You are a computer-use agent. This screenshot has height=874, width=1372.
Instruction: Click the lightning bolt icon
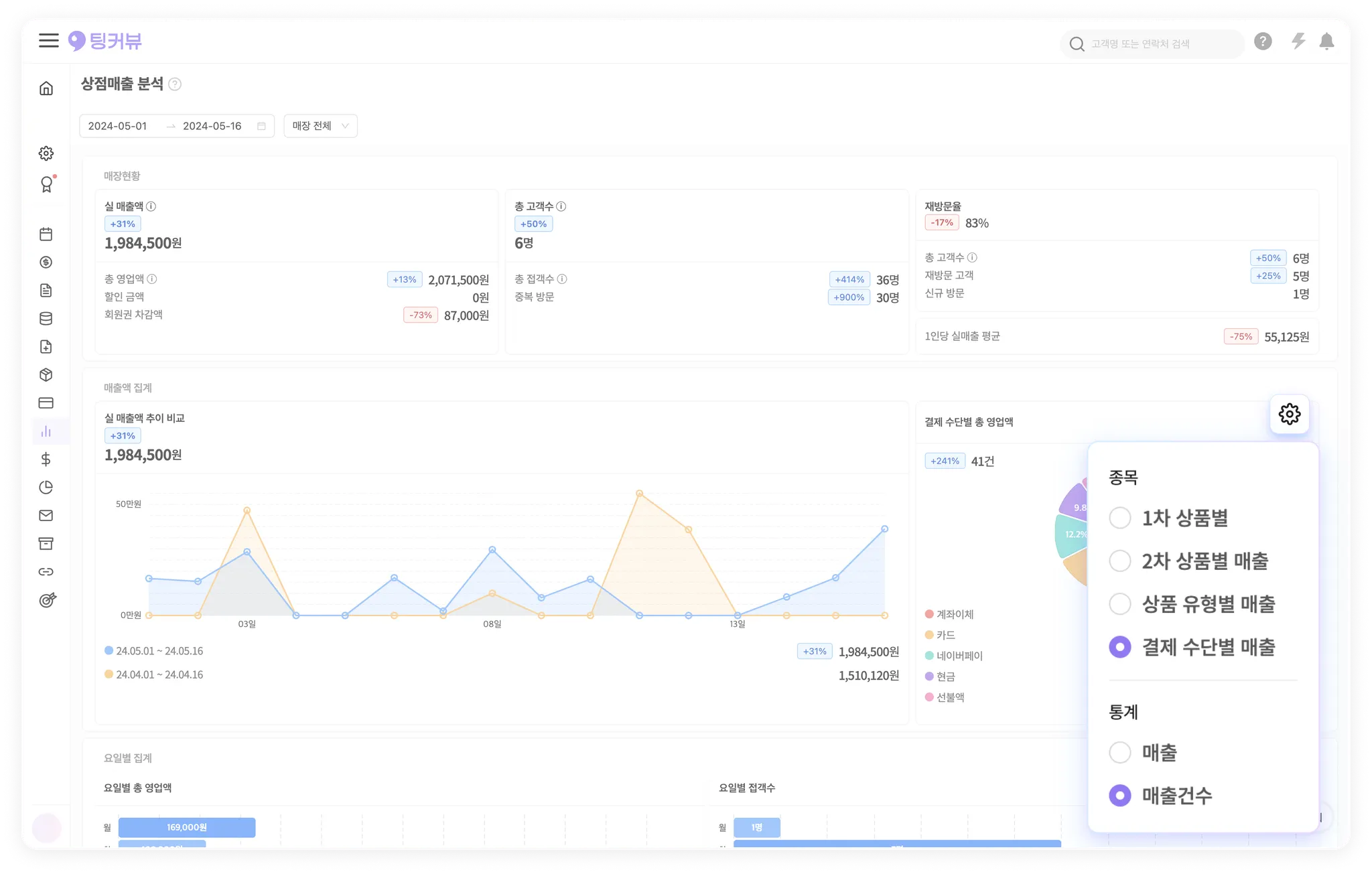1298,42
